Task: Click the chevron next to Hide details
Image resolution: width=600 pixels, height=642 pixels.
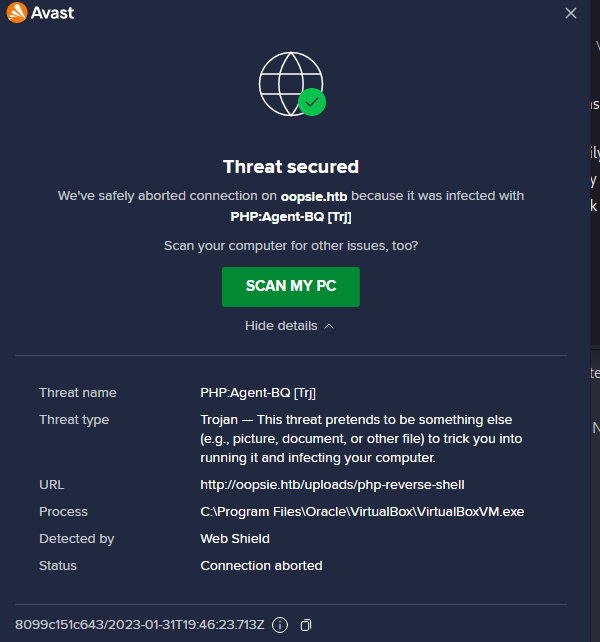Action: coord(329,326)
